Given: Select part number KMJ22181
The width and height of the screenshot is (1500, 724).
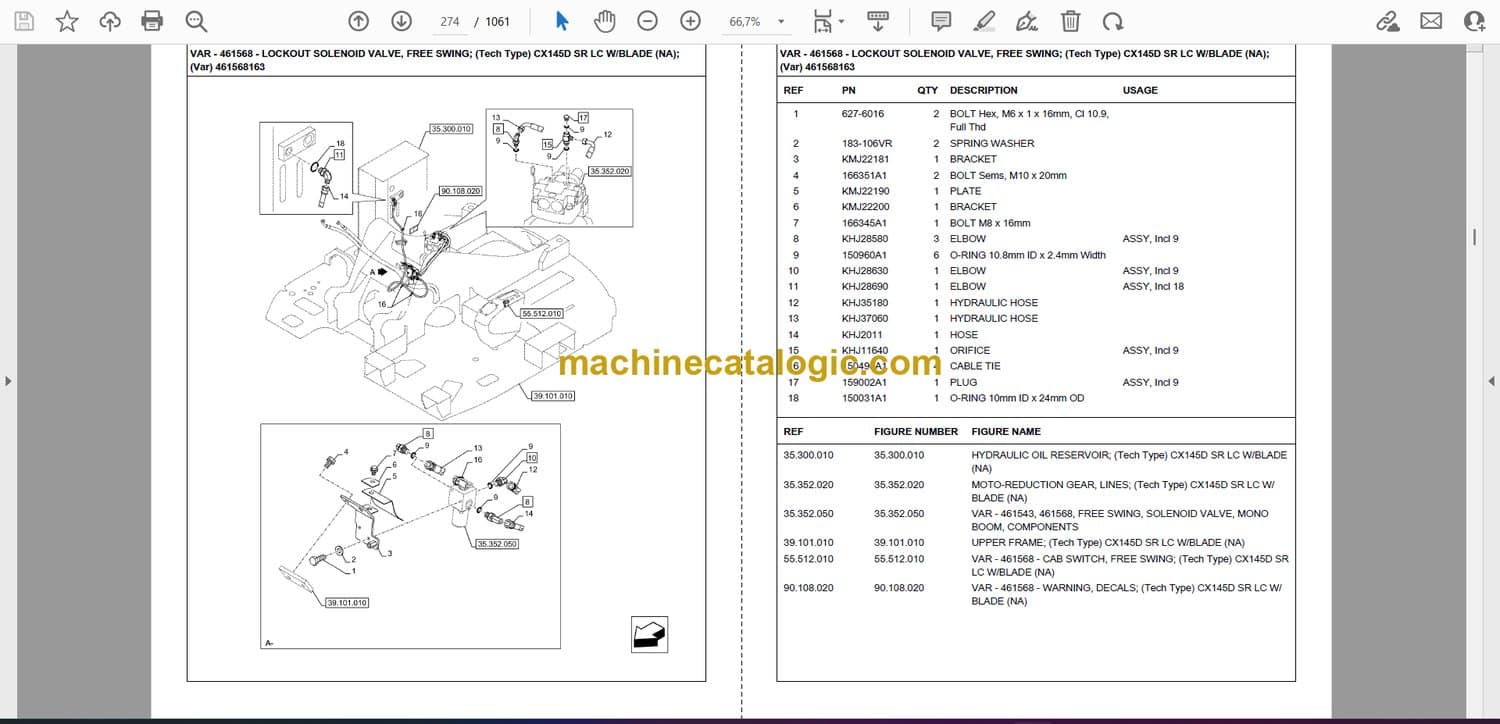Looking at the screenshot, I should pyautogui.click(x=865, y=160).
